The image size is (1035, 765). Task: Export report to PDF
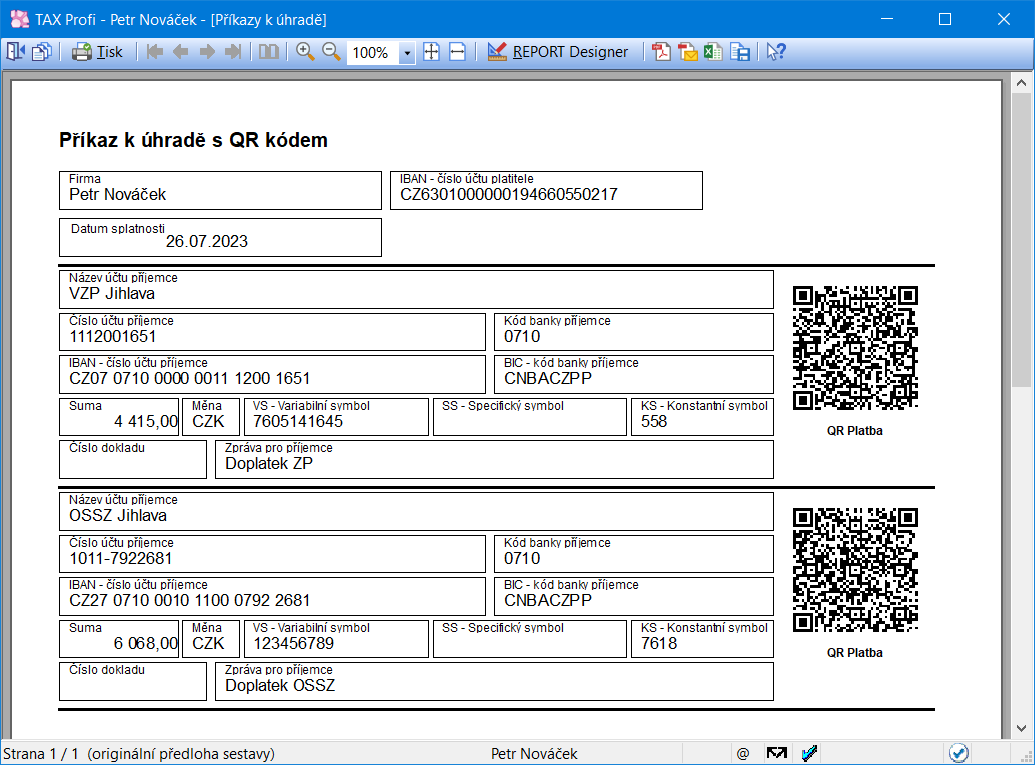coord(661,51)
